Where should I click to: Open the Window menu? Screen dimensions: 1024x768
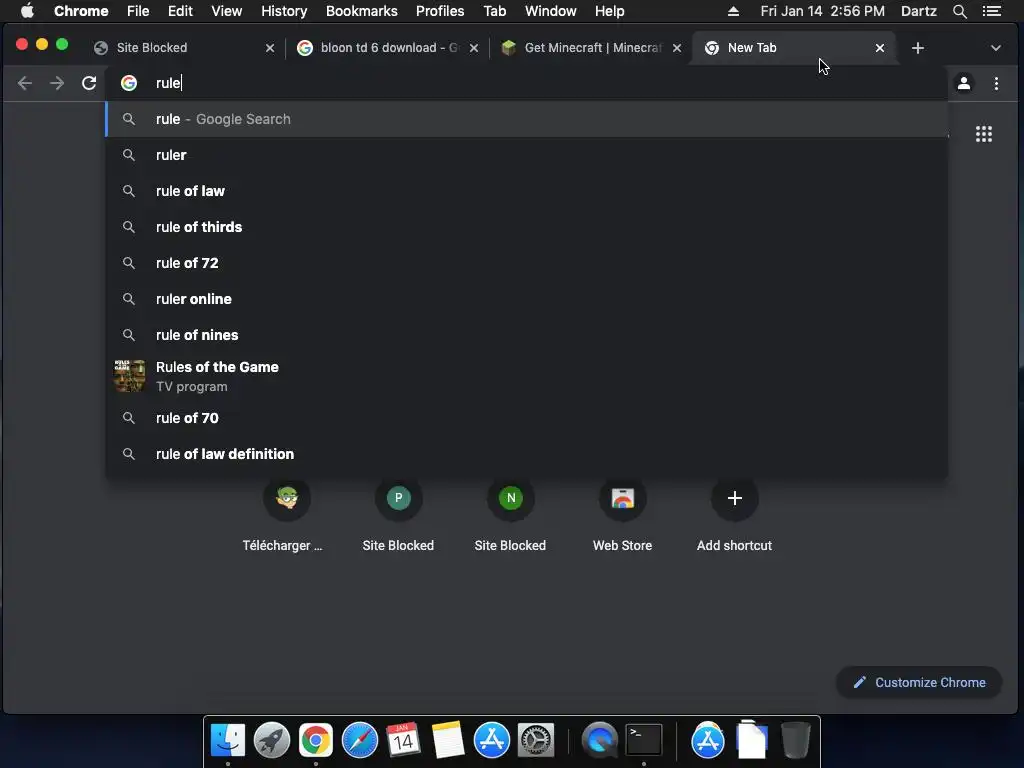tap(551, 11)
